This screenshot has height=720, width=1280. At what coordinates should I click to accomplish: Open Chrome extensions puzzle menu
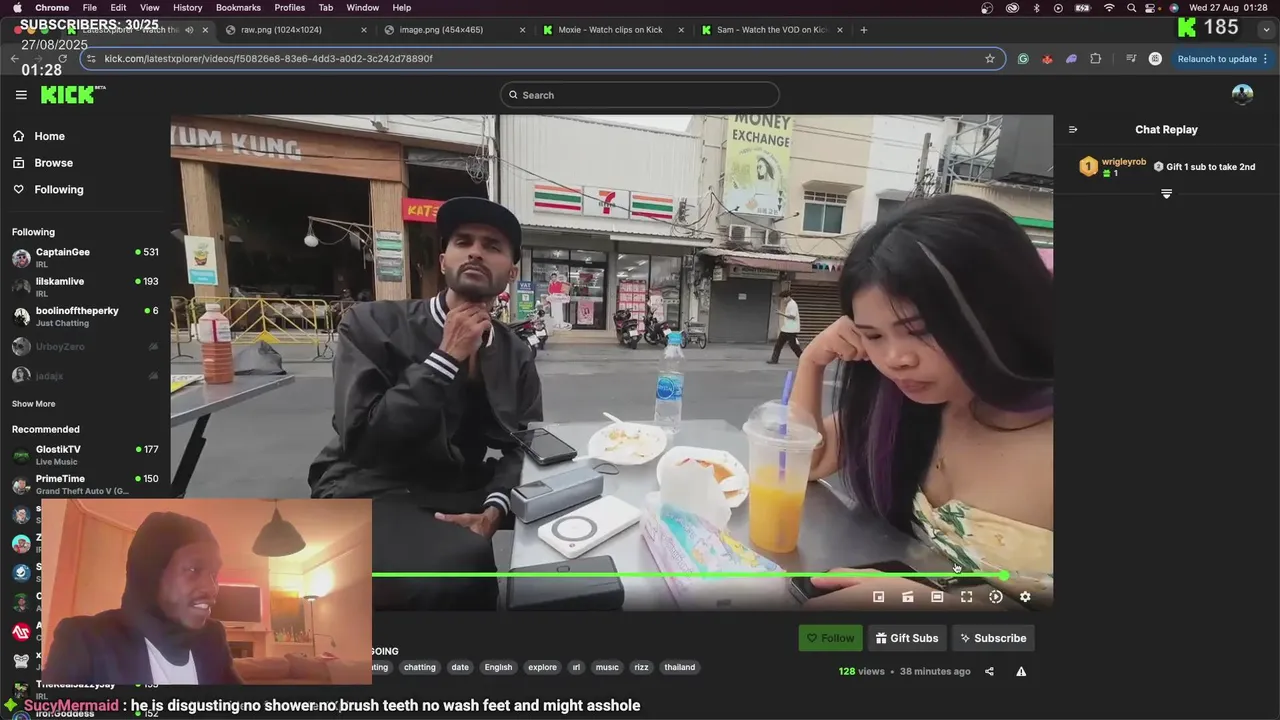[x=1095, y=59]
